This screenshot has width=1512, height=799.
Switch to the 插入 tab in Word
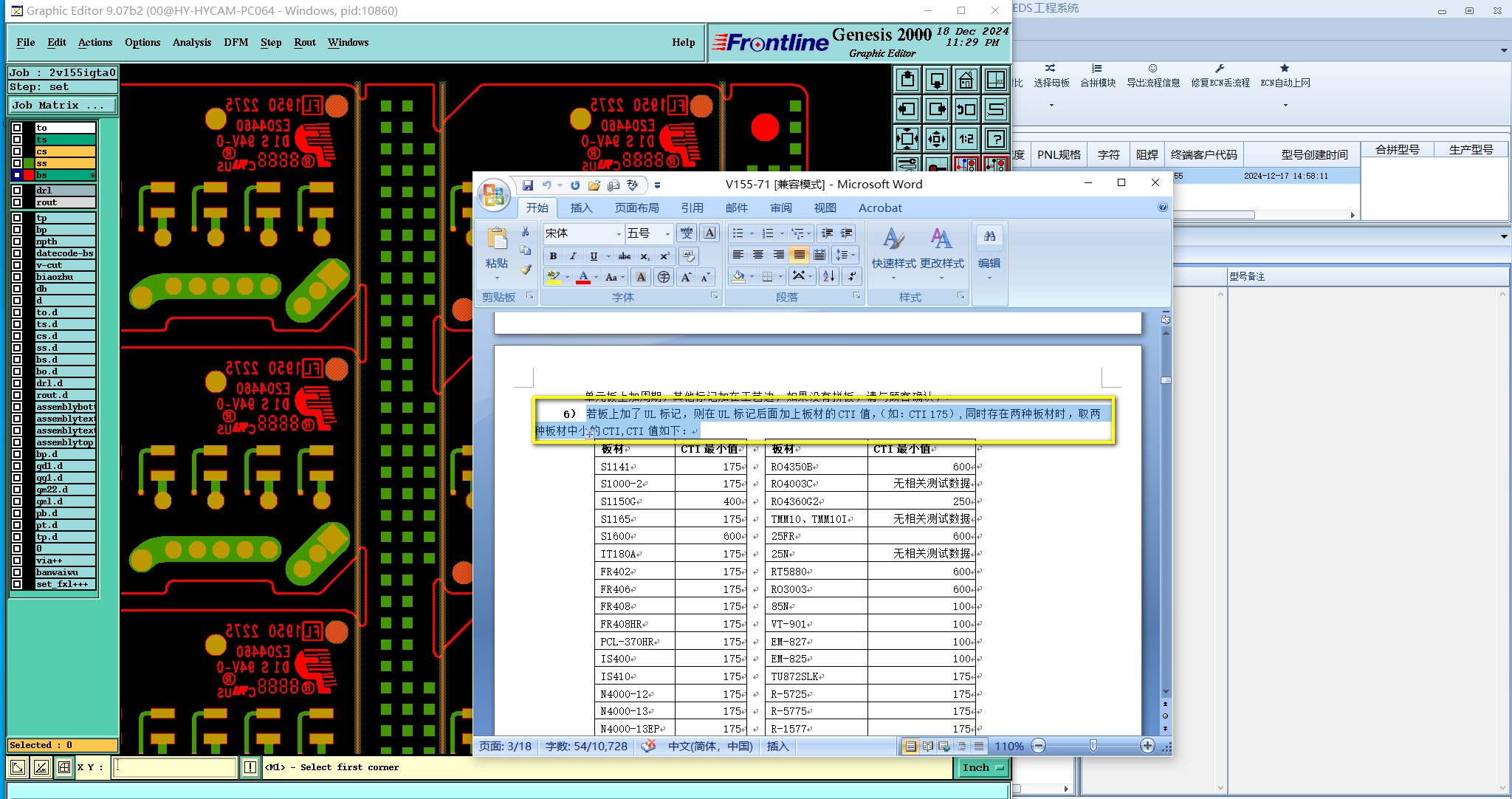tap(581, 208)
